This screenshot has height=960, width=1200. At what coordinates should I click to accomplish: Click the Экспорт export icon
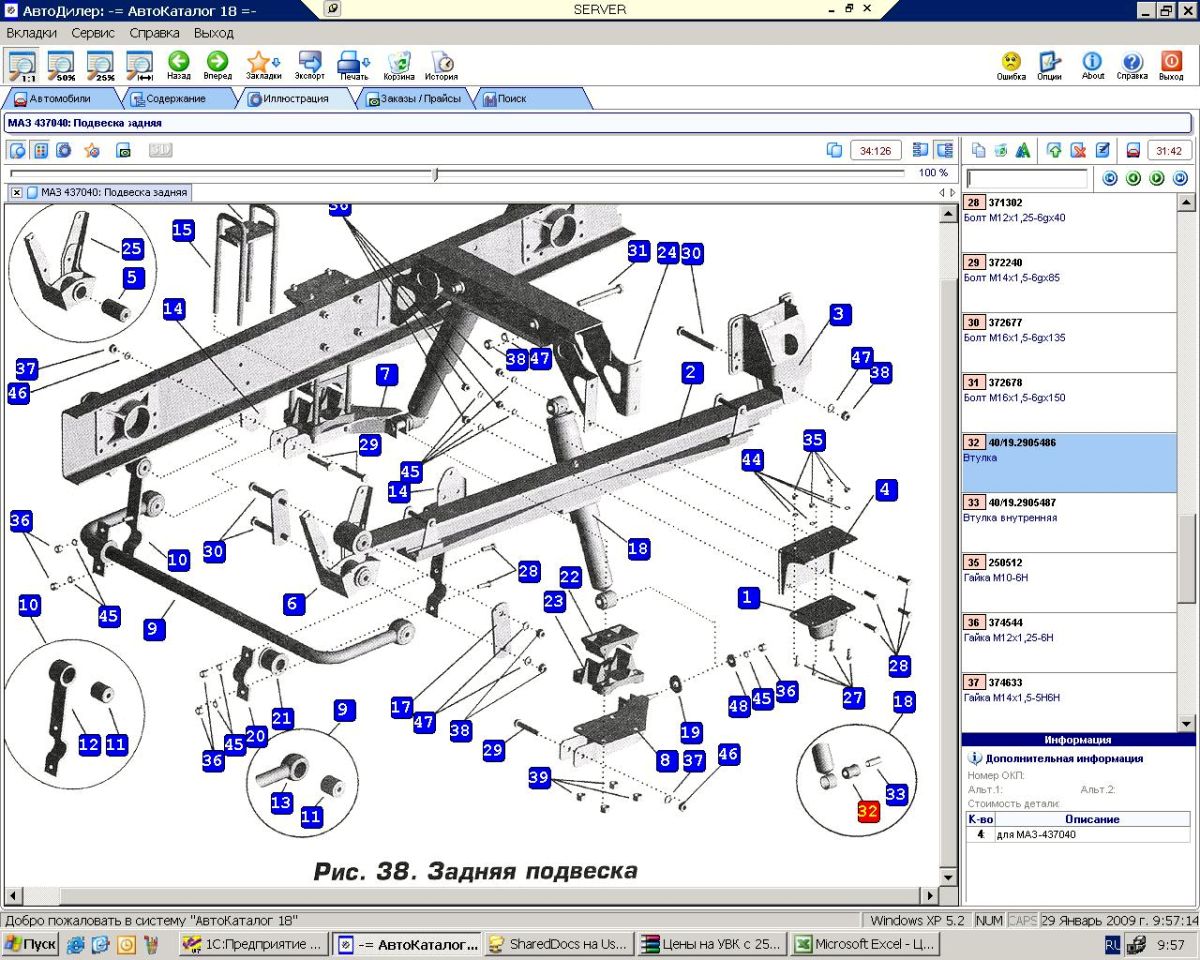(x=310, y=62)
